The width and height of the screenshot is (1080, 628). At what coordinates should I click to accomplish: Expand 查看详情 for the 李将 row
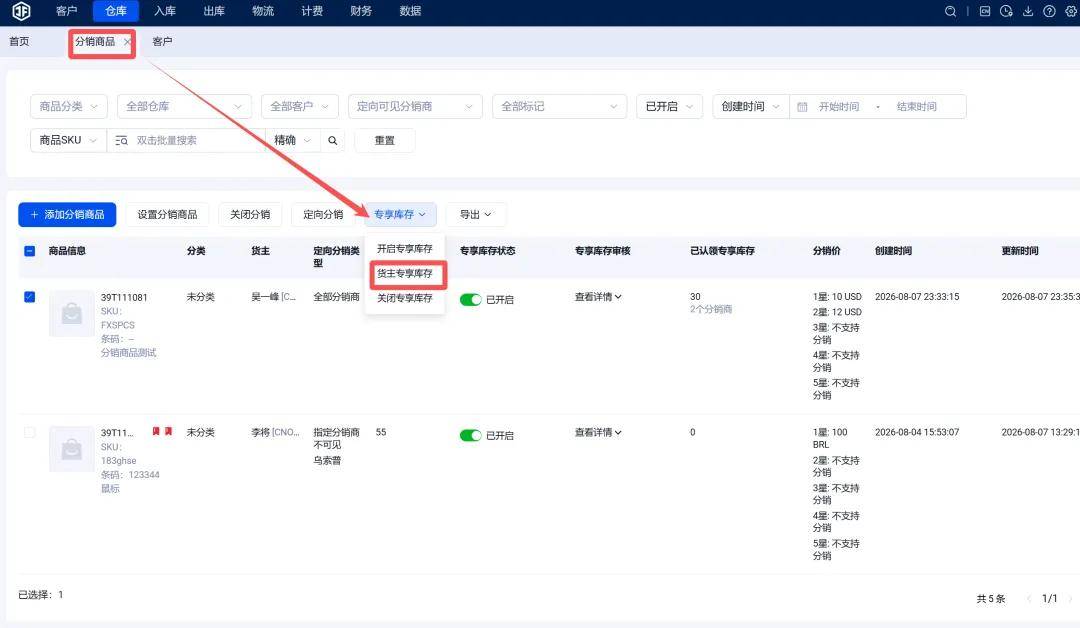(x=598, y=432)
